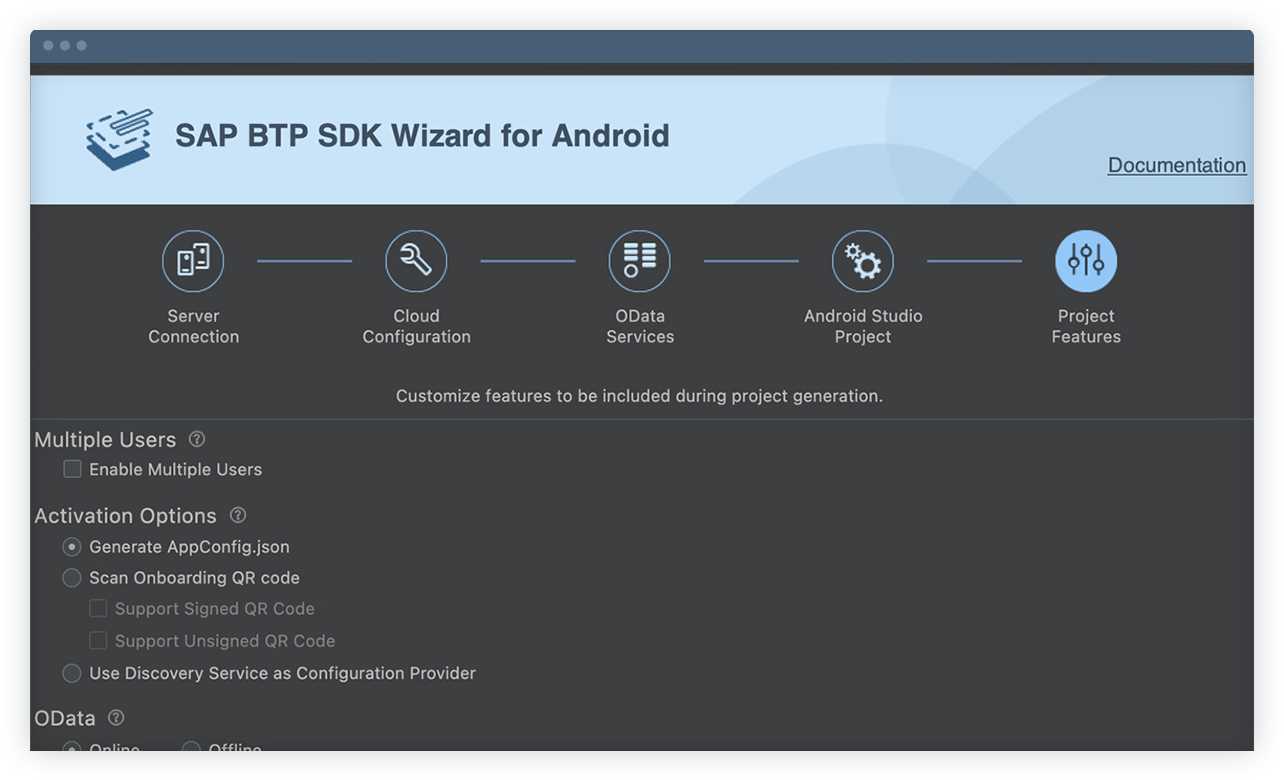
Task: Select the Server Connection step icon
Action: 193,260
